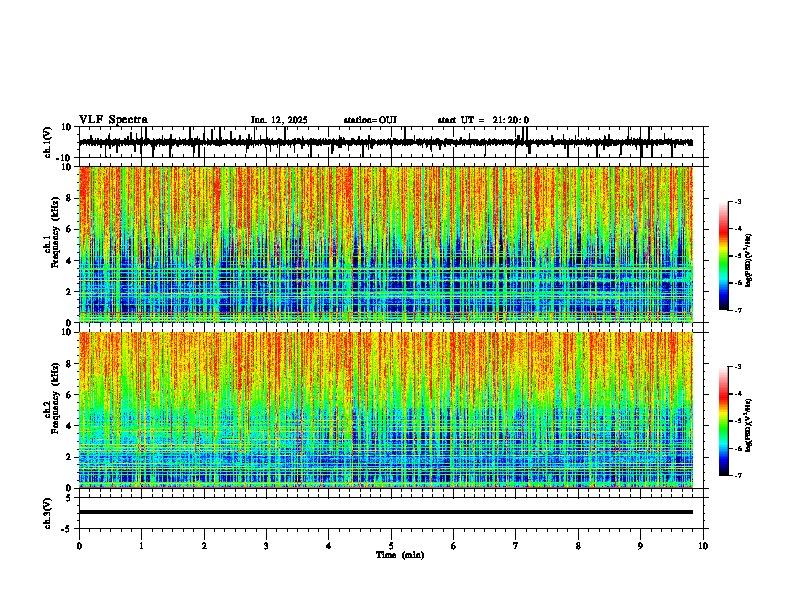Screen dimensions: 792x612
Task: Click the date 'Jan. 12, 2025' header text
Action: pyautogui.click(x=279, y=120)
